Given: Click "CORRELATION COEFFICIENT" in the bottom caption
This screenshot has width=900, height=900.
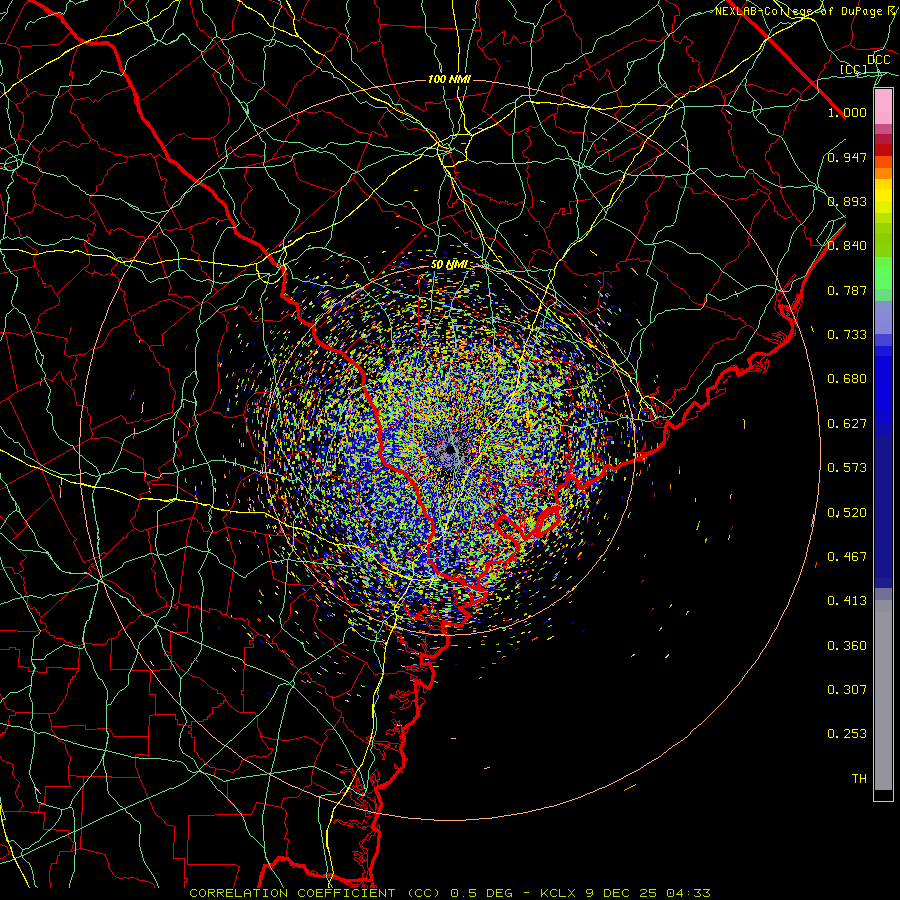Looking at the screenshot, I should [x=292, y=893].
